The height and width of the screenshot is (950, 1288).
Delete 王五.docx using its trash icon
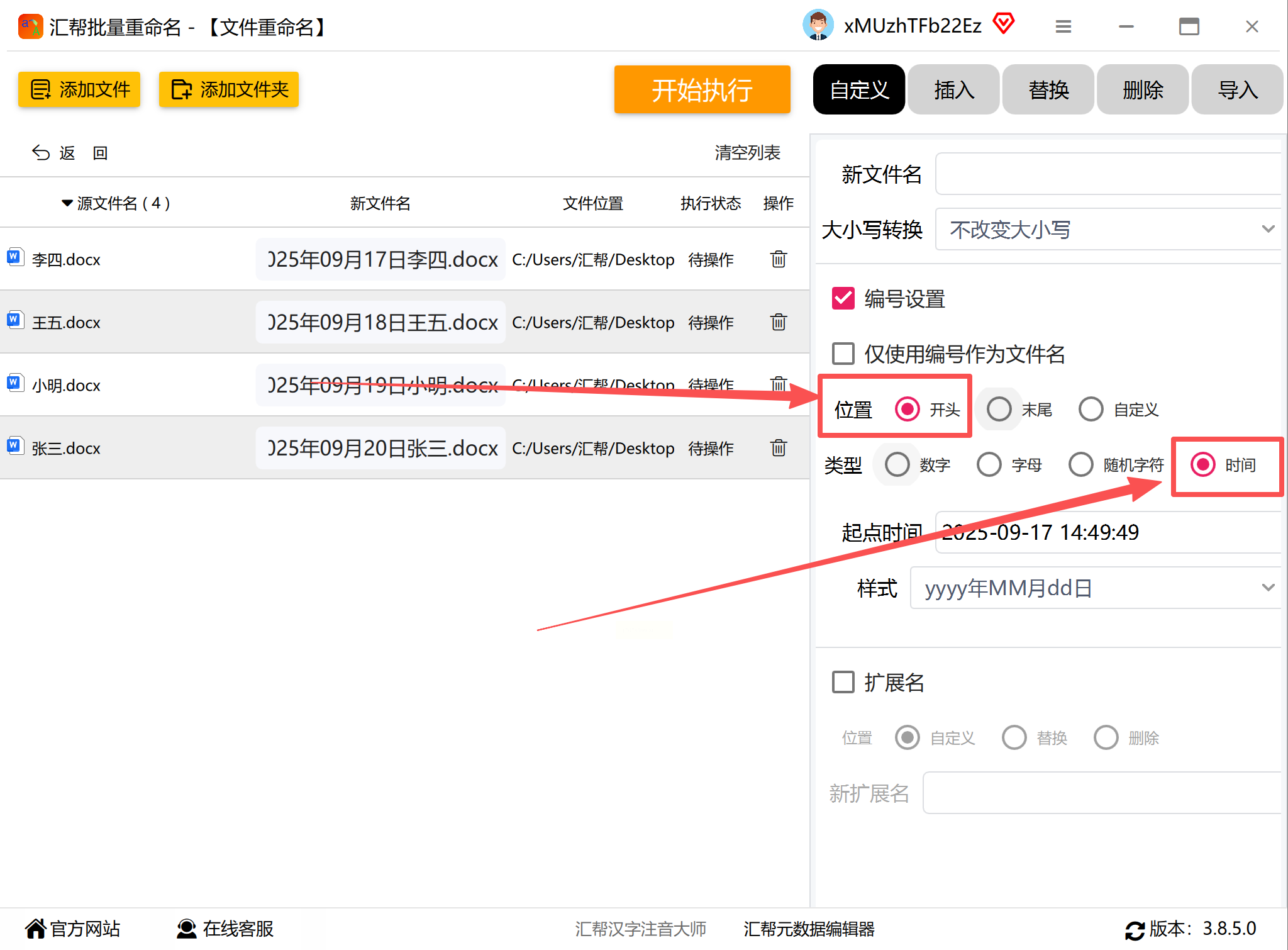(x=779, y=322)
